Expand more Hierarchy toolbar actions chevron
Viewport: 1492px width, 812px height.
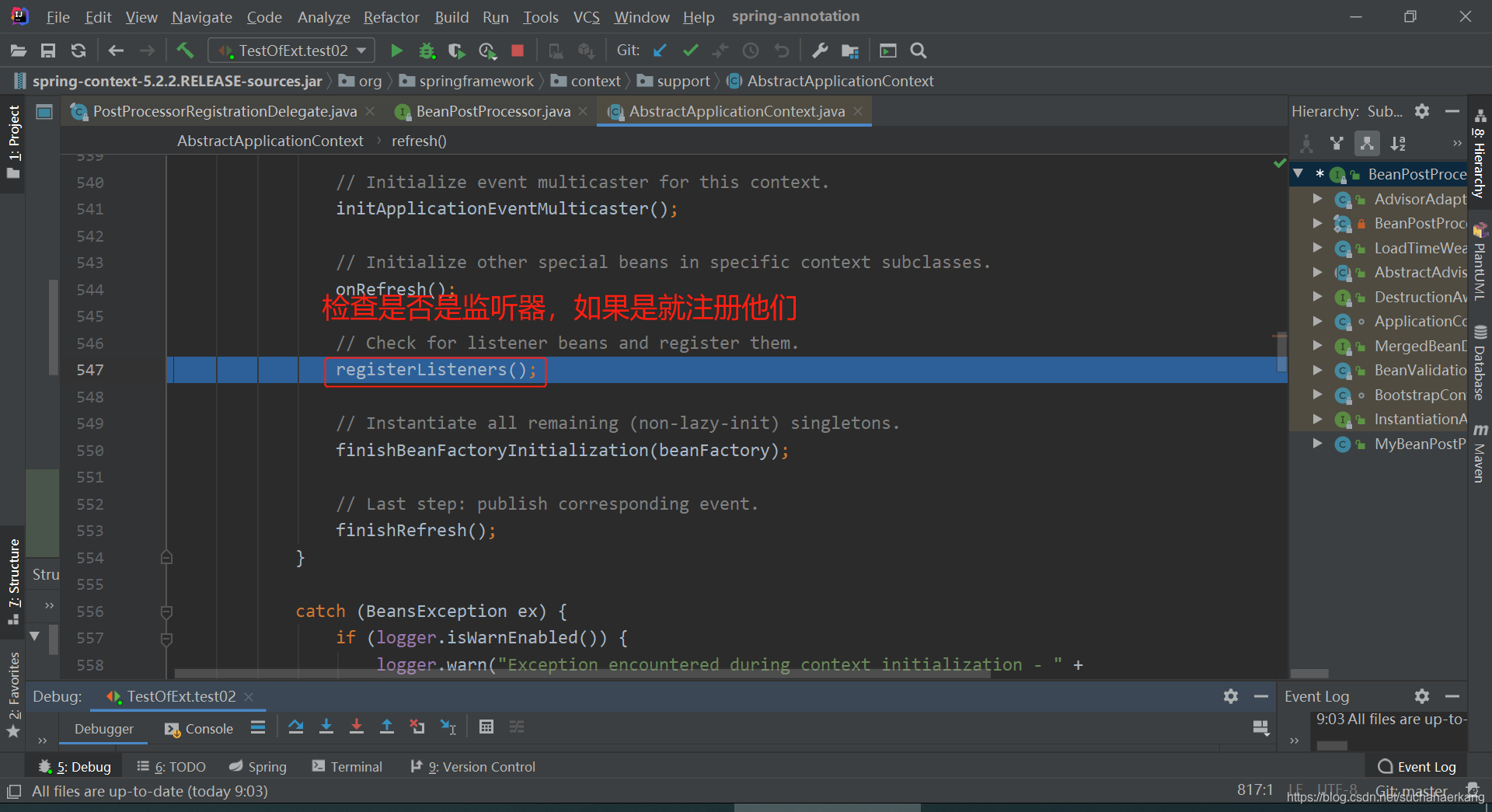pos(1457,143)
